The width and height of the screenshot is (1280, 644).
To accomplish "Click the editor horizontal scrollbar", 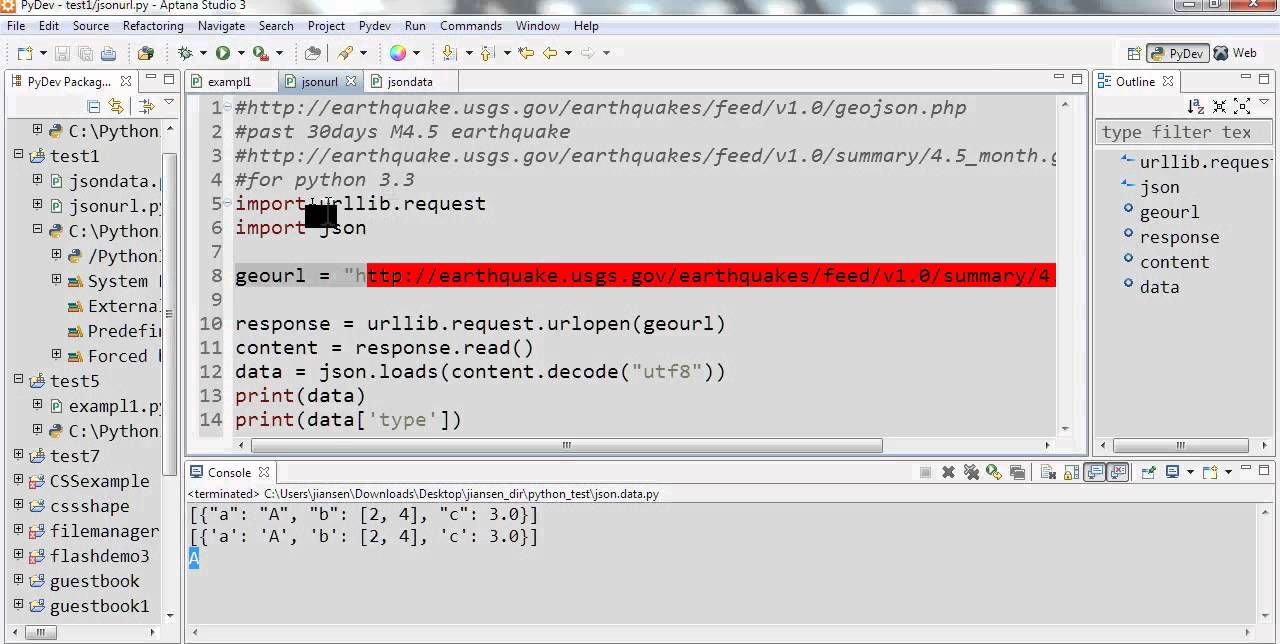I will click(566, 445).
